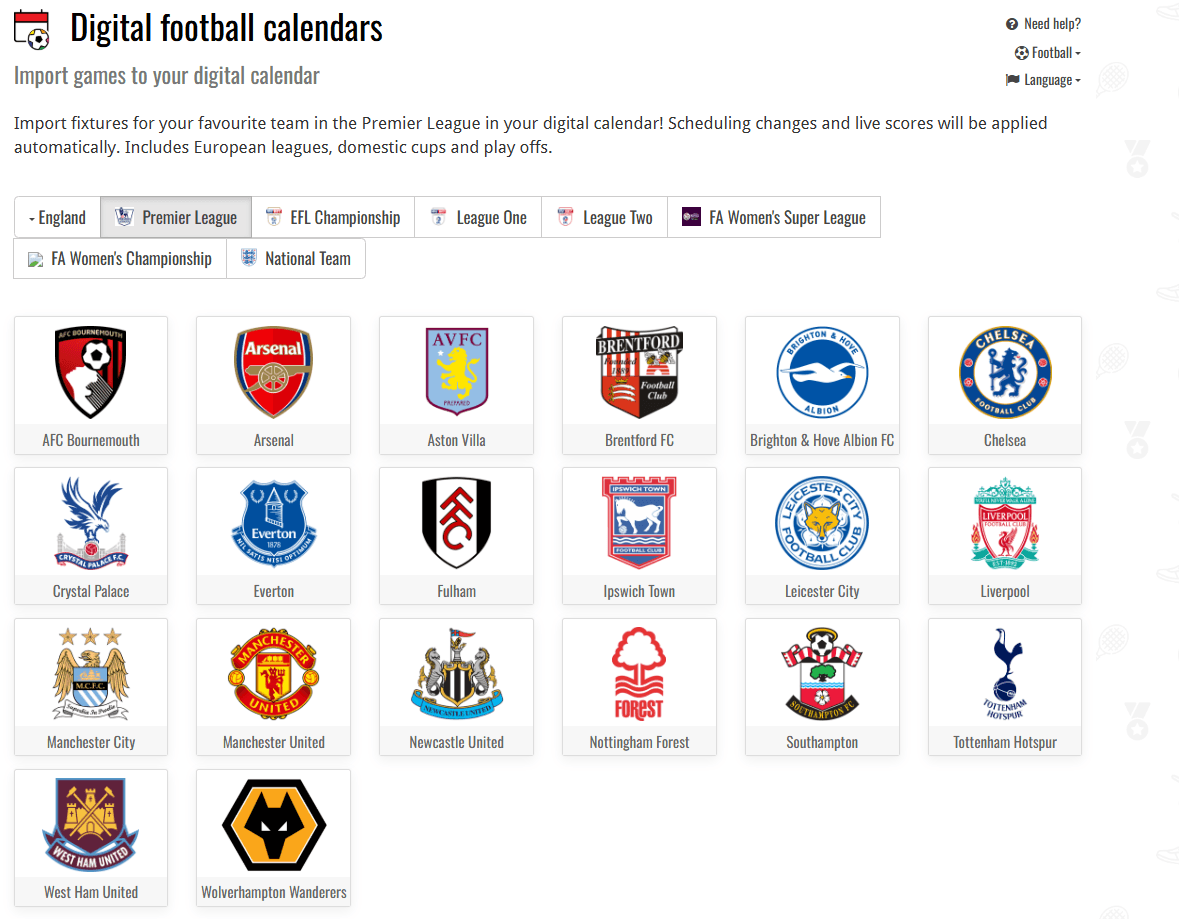
Task: Open the FA Women's Super League tab
Action: tap(774, 217)
